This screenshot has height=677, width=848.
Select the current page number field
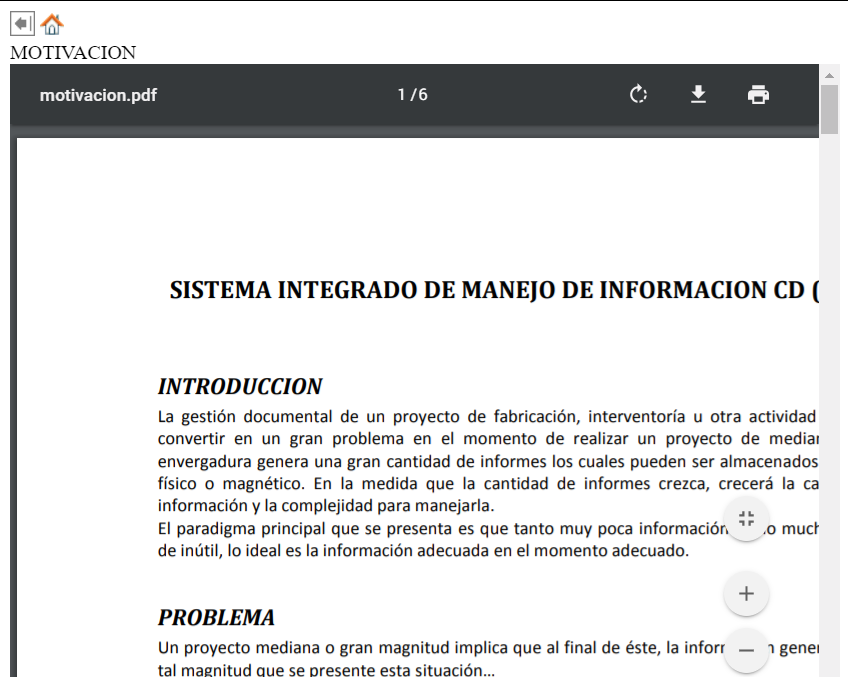tap(402, 95)
